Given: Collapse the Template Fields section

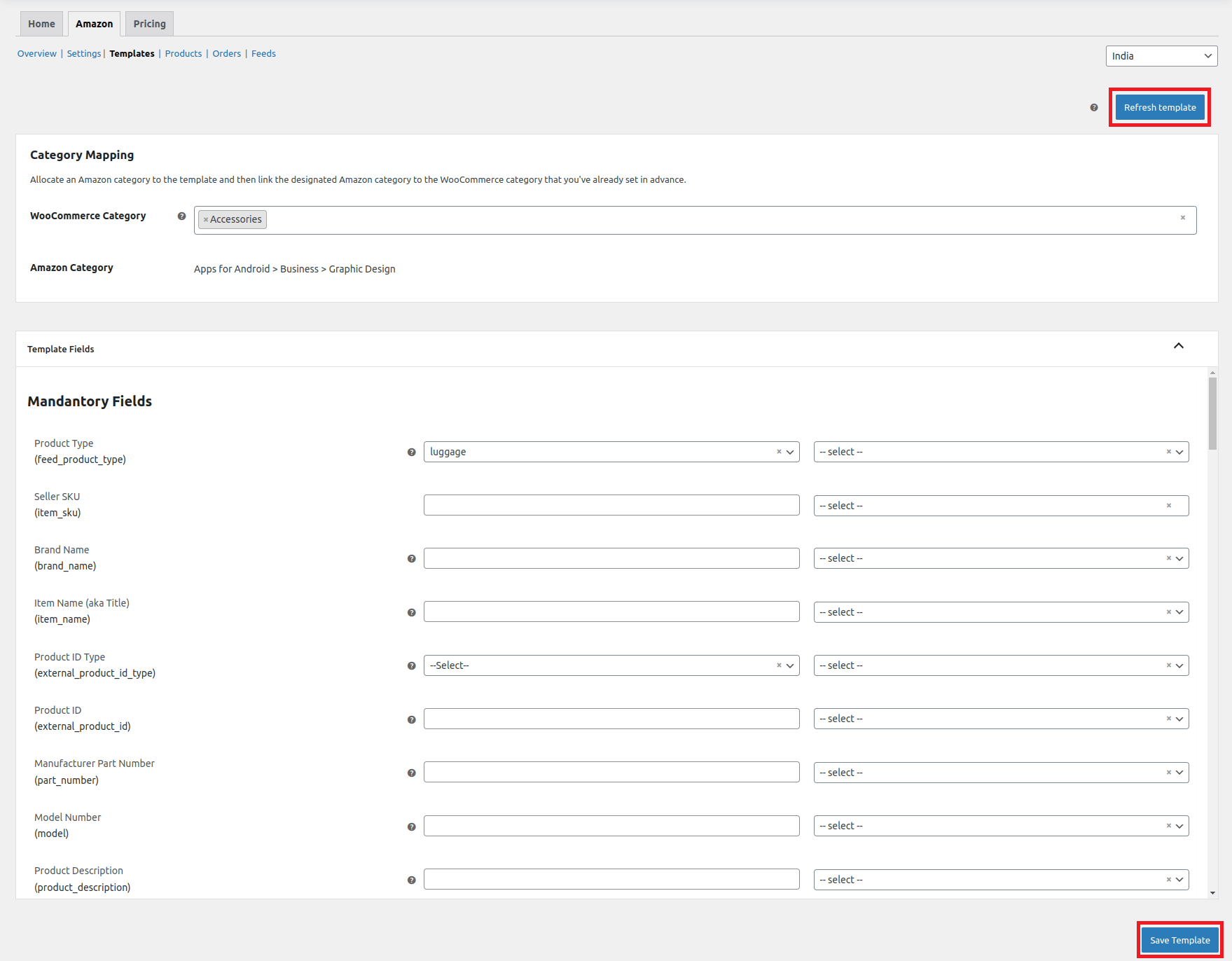Looking at the screenshot, I should click(x=1179, y=345).
